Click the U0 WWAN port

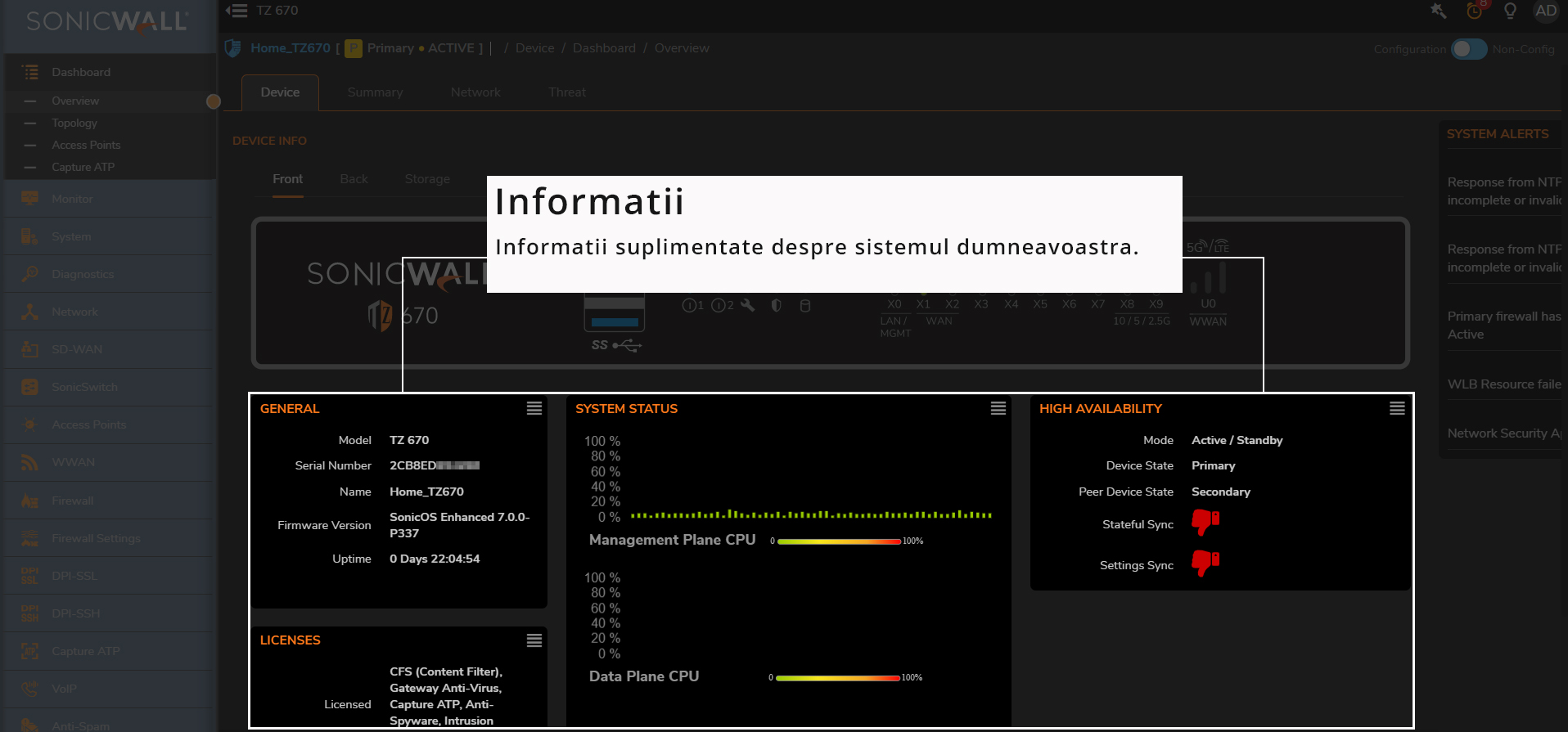pos(1208,304)
